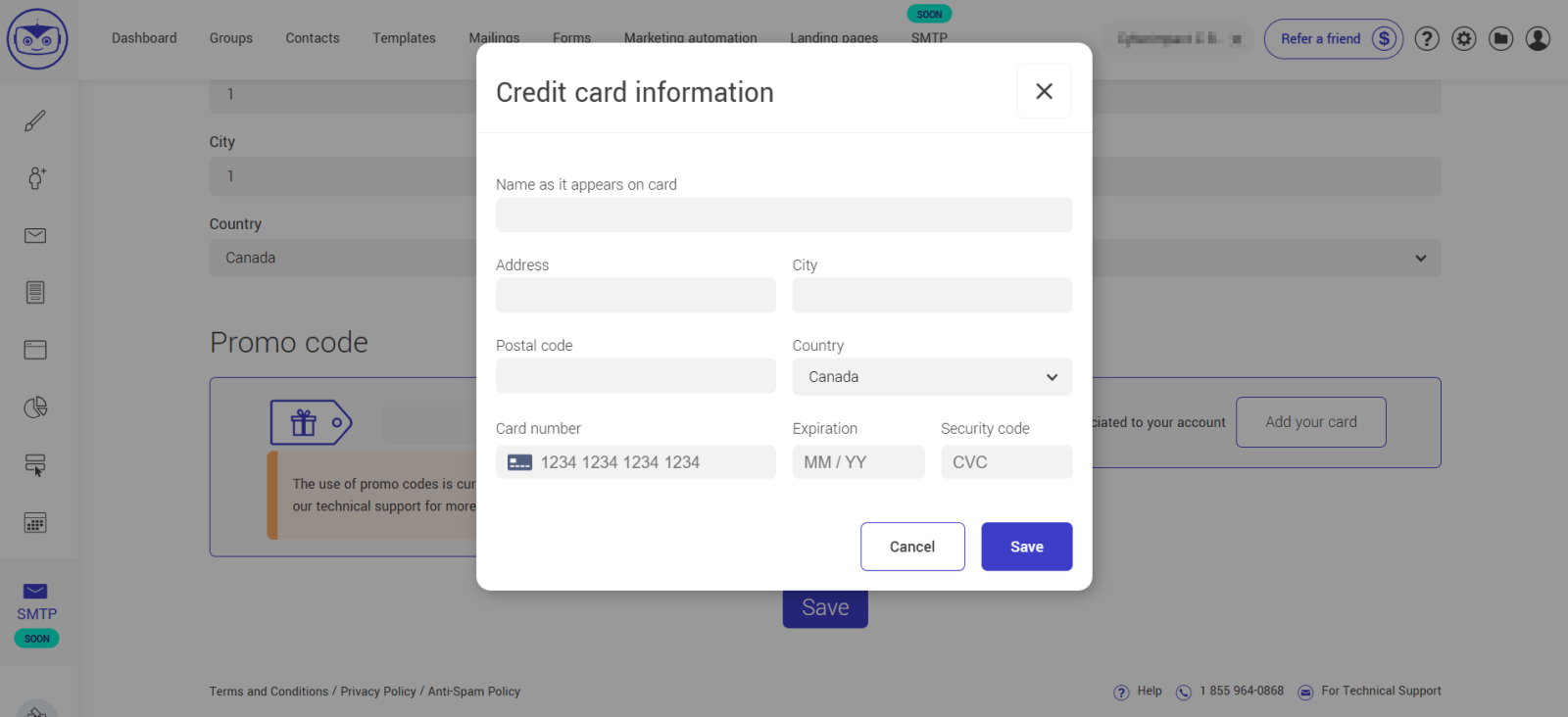Select the Dashboard navigation item
This screenshot has height=717, width=1568.
(144, 38)
